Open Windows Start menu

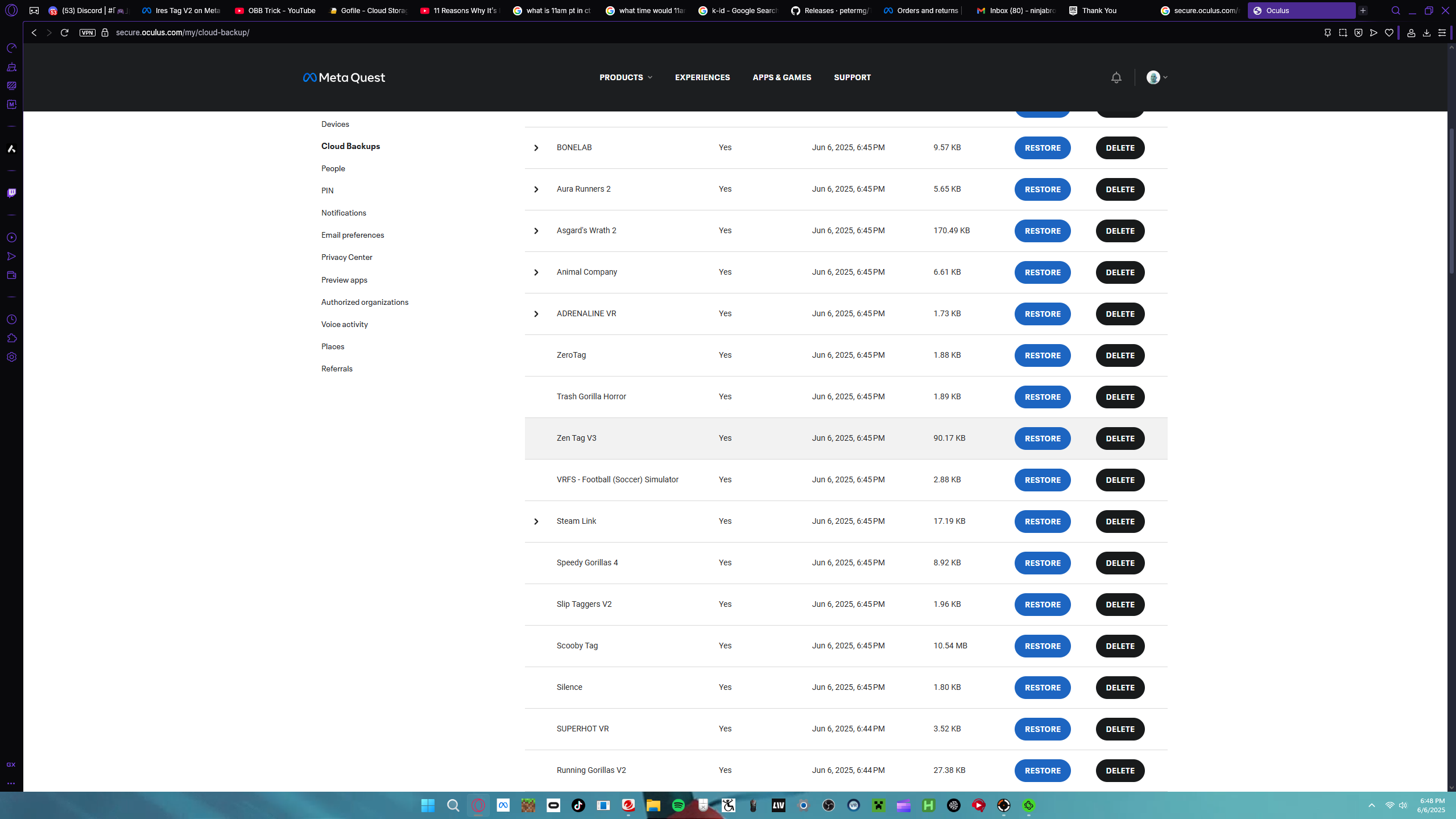point(428,805)
